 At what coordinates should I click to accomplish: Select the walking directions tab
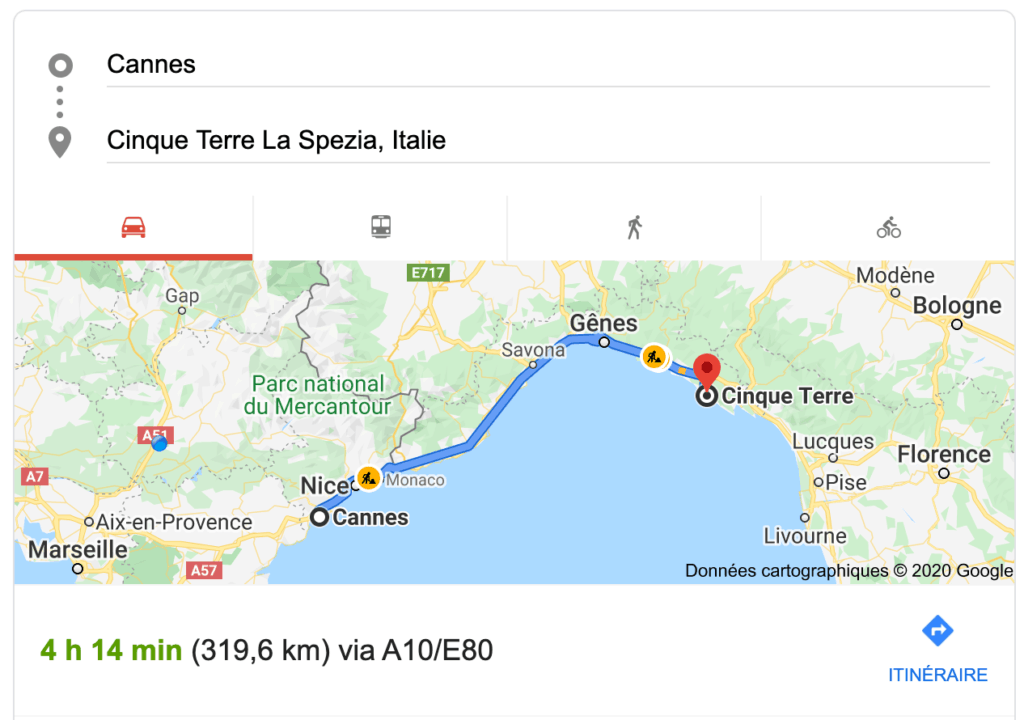pyautogui.click(x=634, y=228)
